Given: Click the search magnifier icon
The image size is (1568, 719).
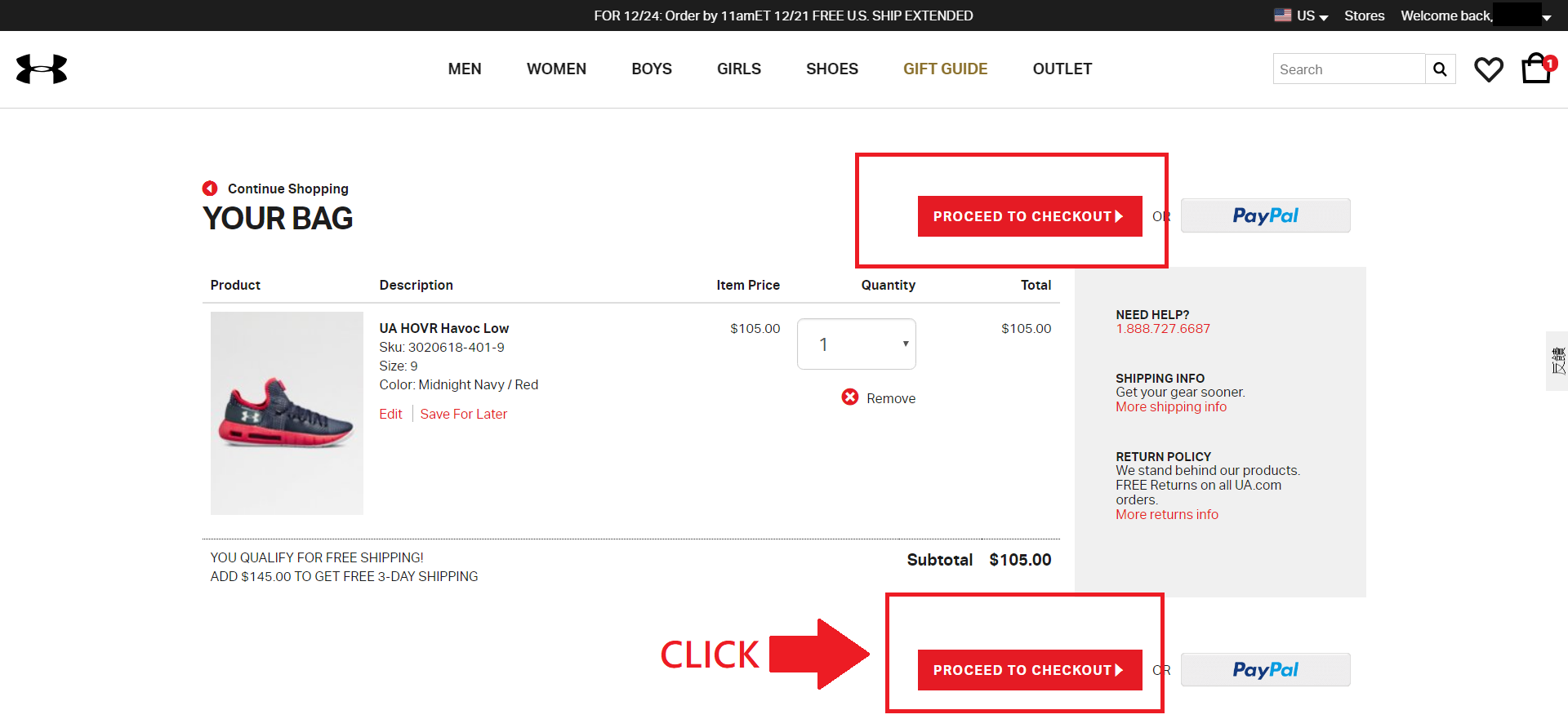Looking at the screenshot, I should 1440,69.
